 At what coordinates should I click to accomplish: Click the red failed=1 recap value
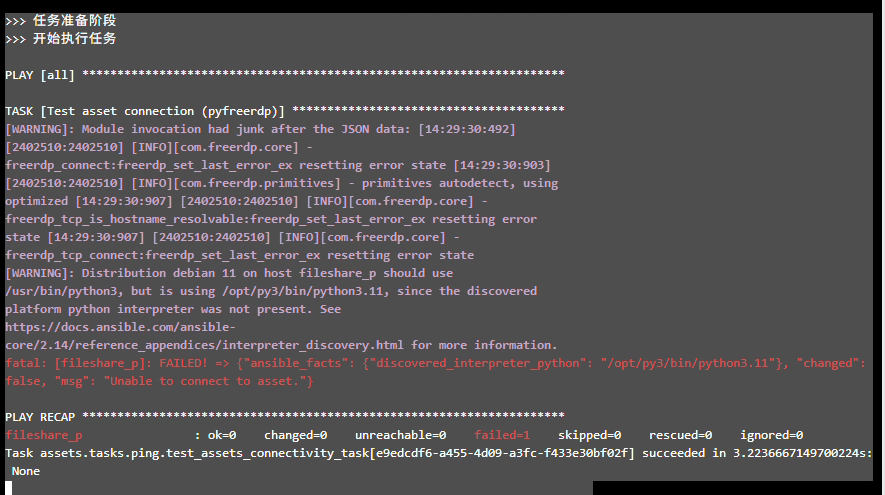(x=502, y=435)
